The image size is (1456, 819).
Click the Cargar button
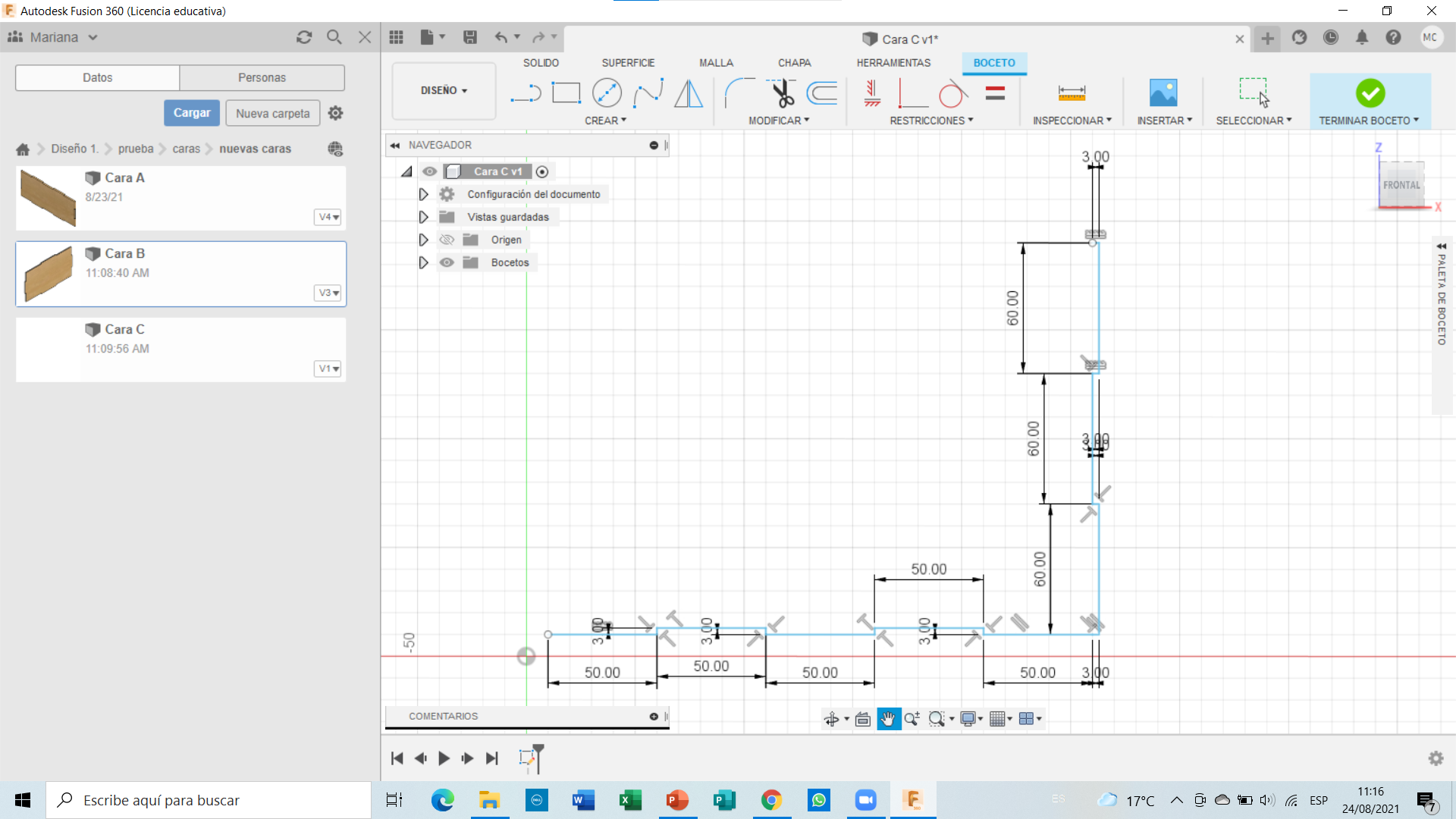click(192, 113)
